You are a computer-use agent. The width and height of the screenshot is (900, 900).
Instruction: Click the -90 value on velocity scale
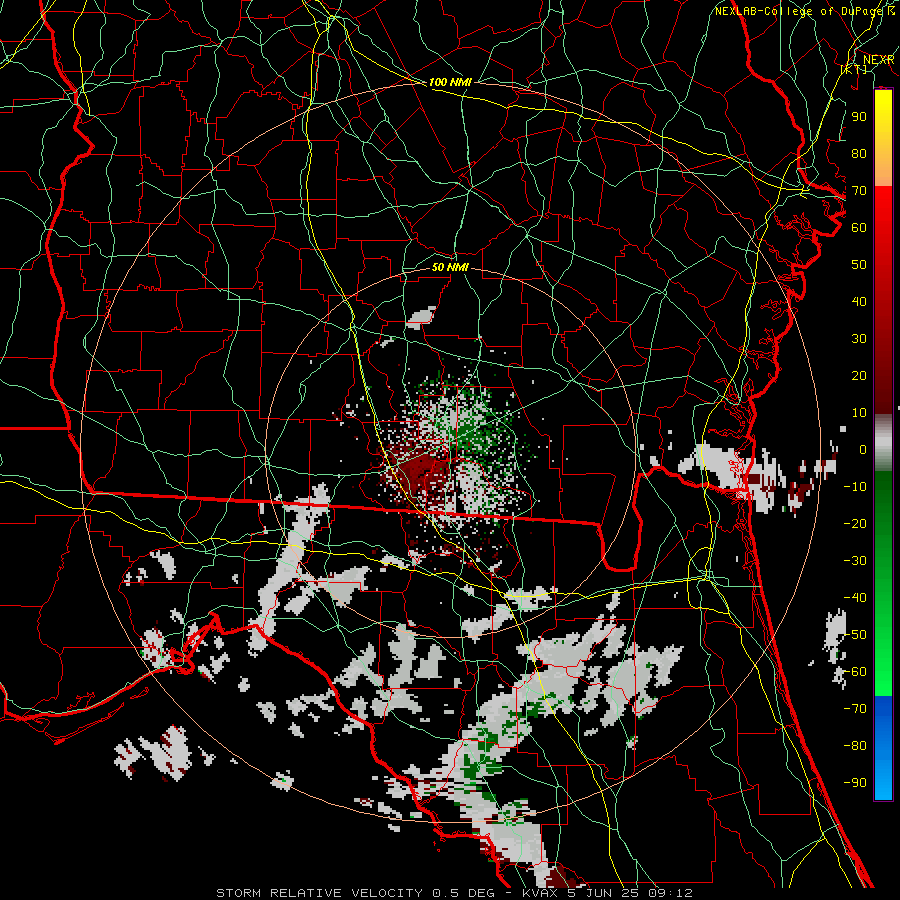[855, 783]
